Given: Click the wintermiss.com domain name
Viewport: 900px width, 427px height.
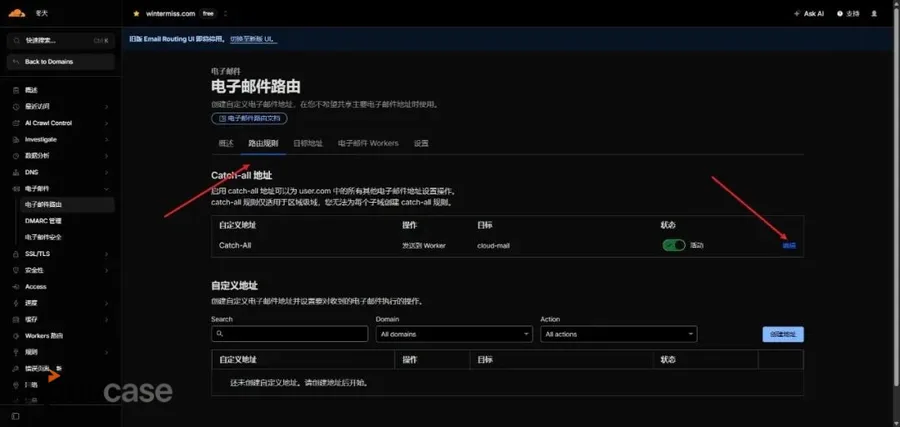Looking at the screenshot, I should coord(172,13).
